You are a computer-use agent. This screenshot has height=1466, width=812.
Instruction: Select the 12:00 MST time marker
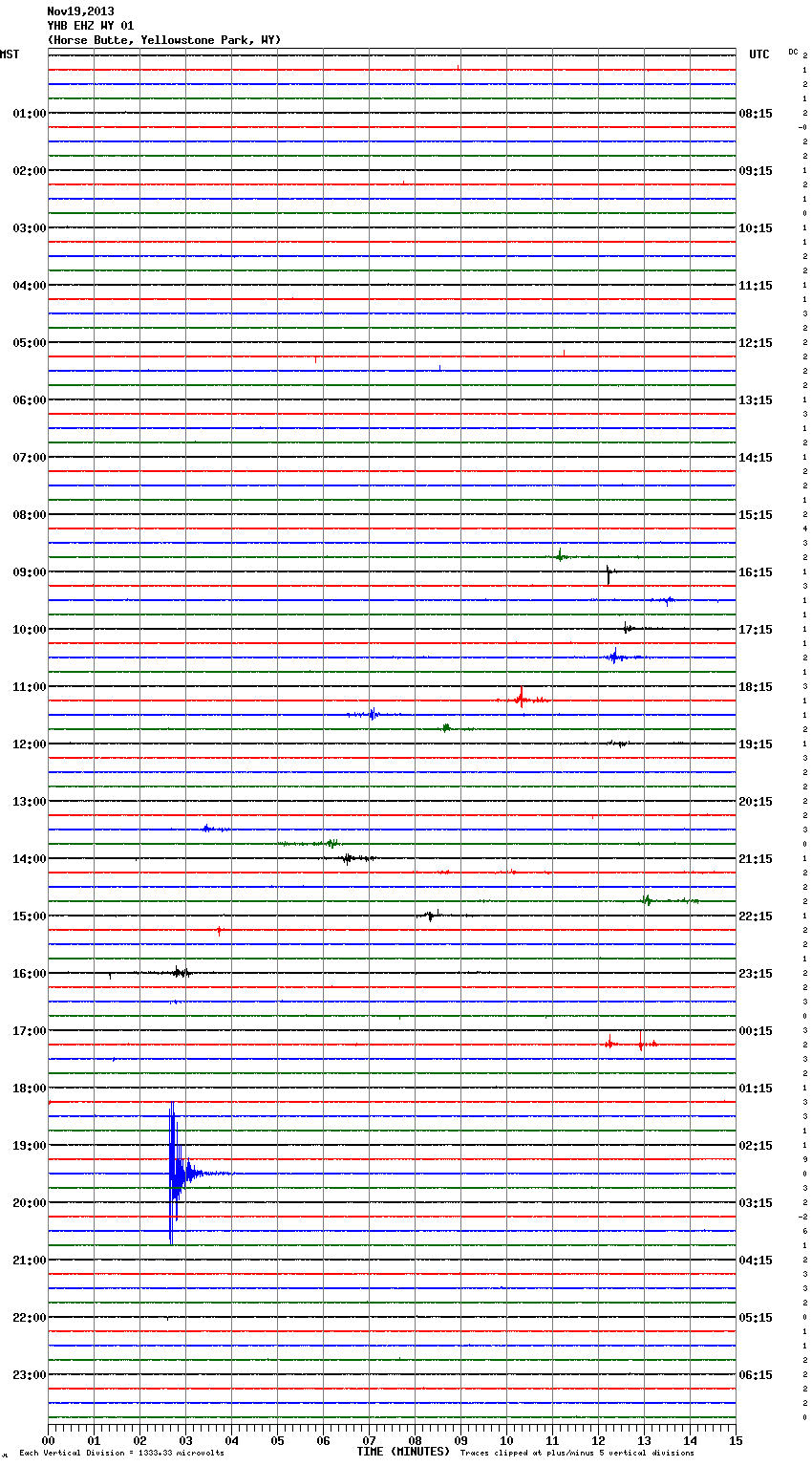[29, 744]
